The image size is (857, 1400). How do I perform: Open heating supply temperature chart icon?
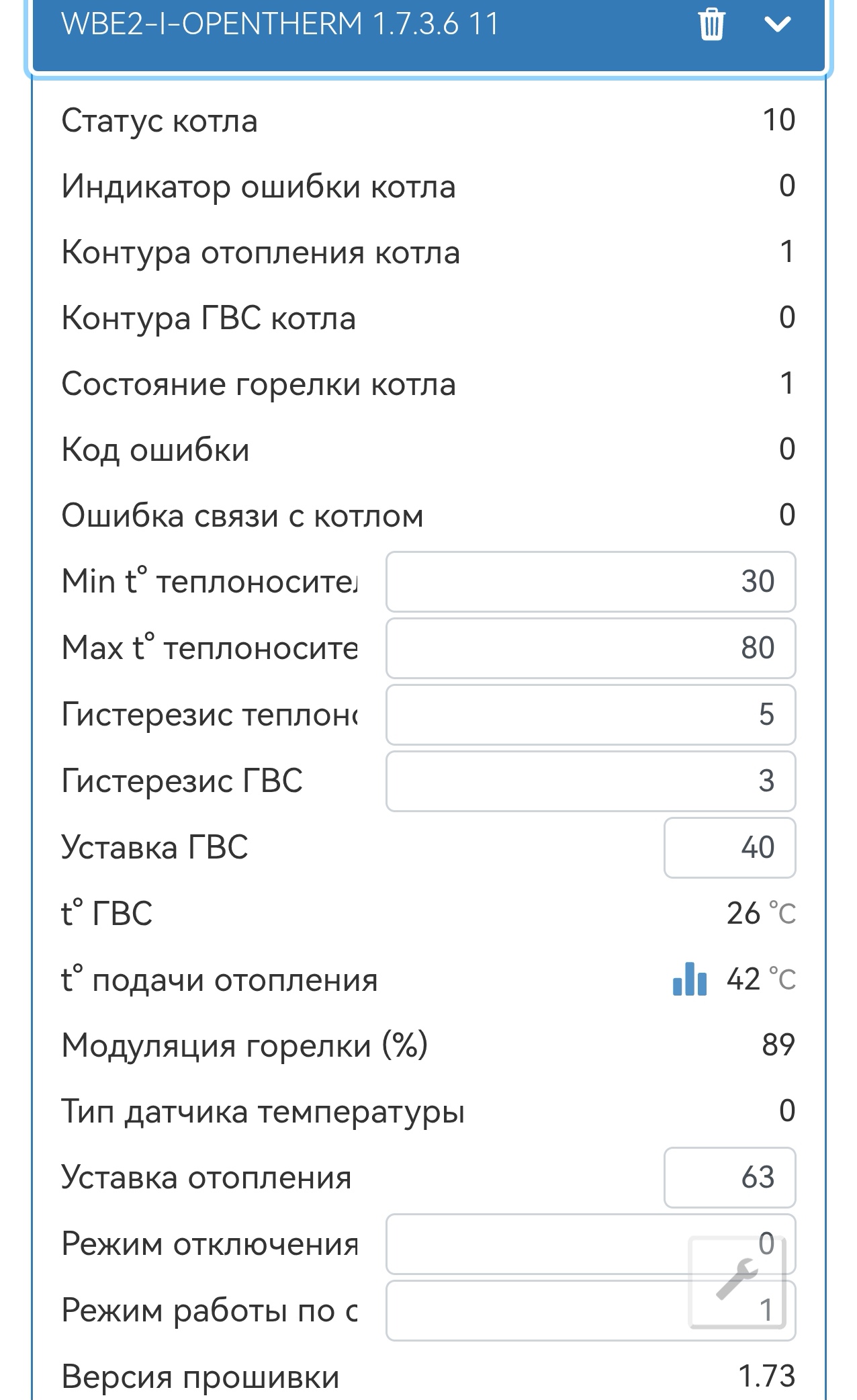pyautogui.click(x=690, y=979)
